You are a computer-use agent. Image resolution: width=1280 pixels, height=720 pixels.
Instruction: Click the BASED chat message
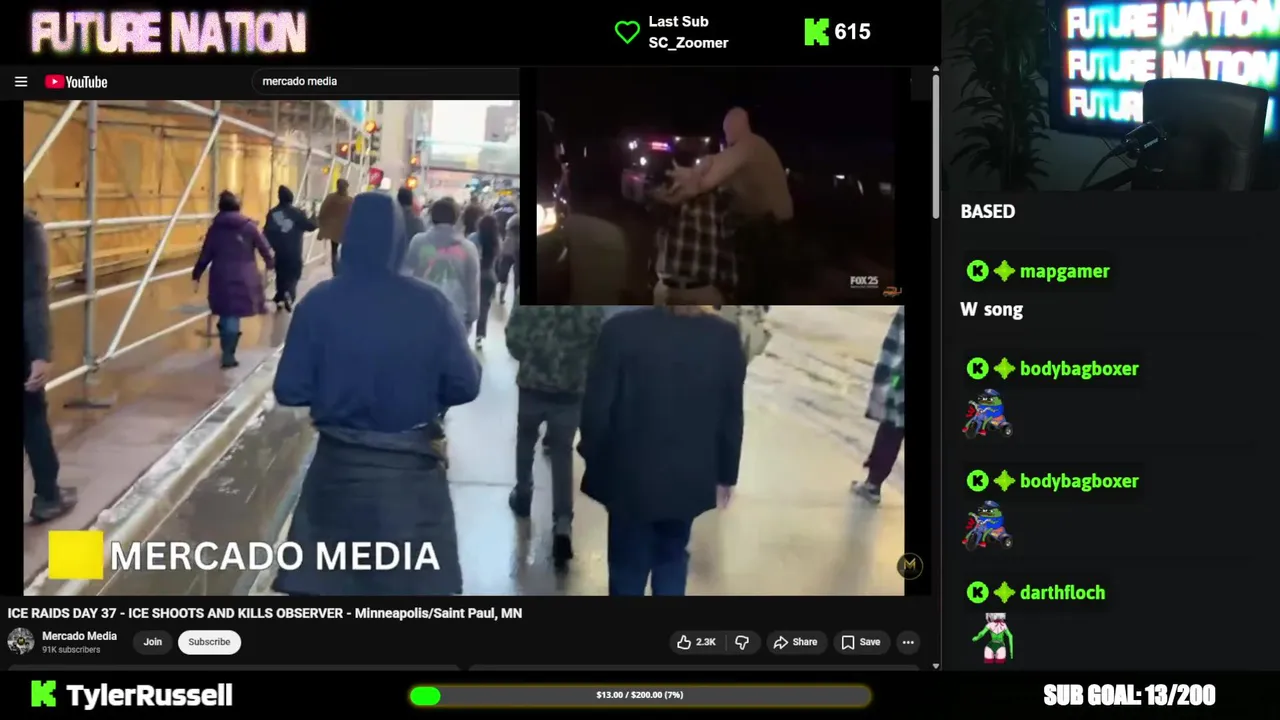987,212
